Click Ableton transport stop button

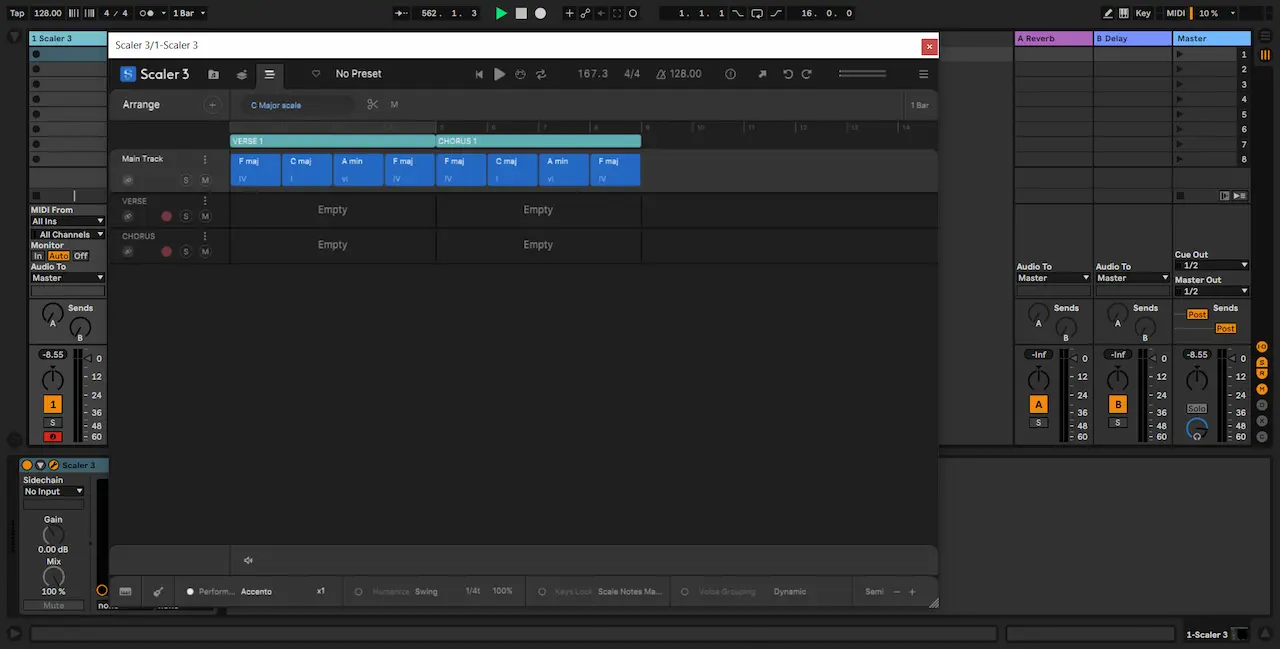521,13
